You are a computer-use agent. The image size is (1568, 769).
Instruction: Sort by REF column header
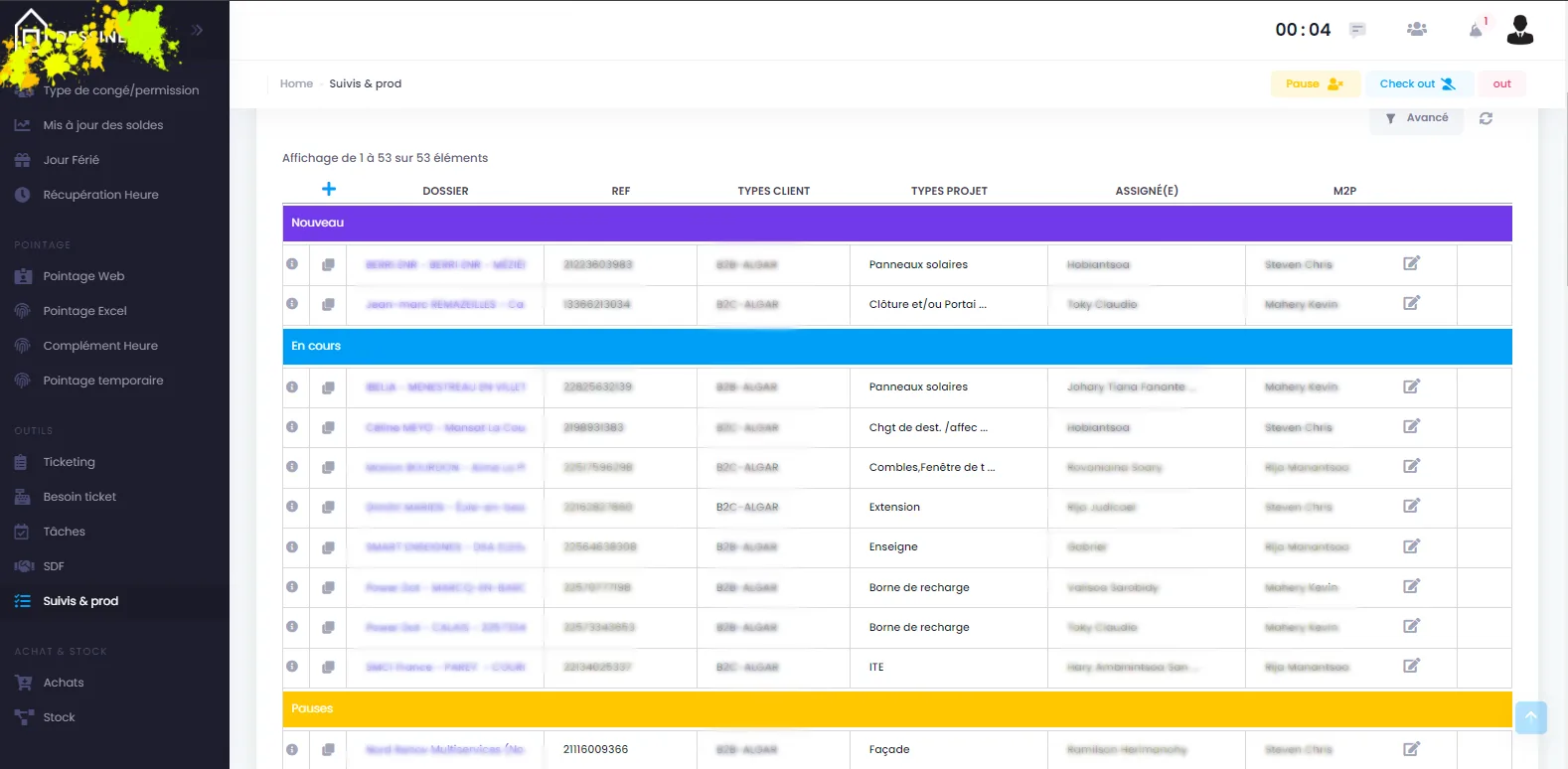(x=621, y=191)
